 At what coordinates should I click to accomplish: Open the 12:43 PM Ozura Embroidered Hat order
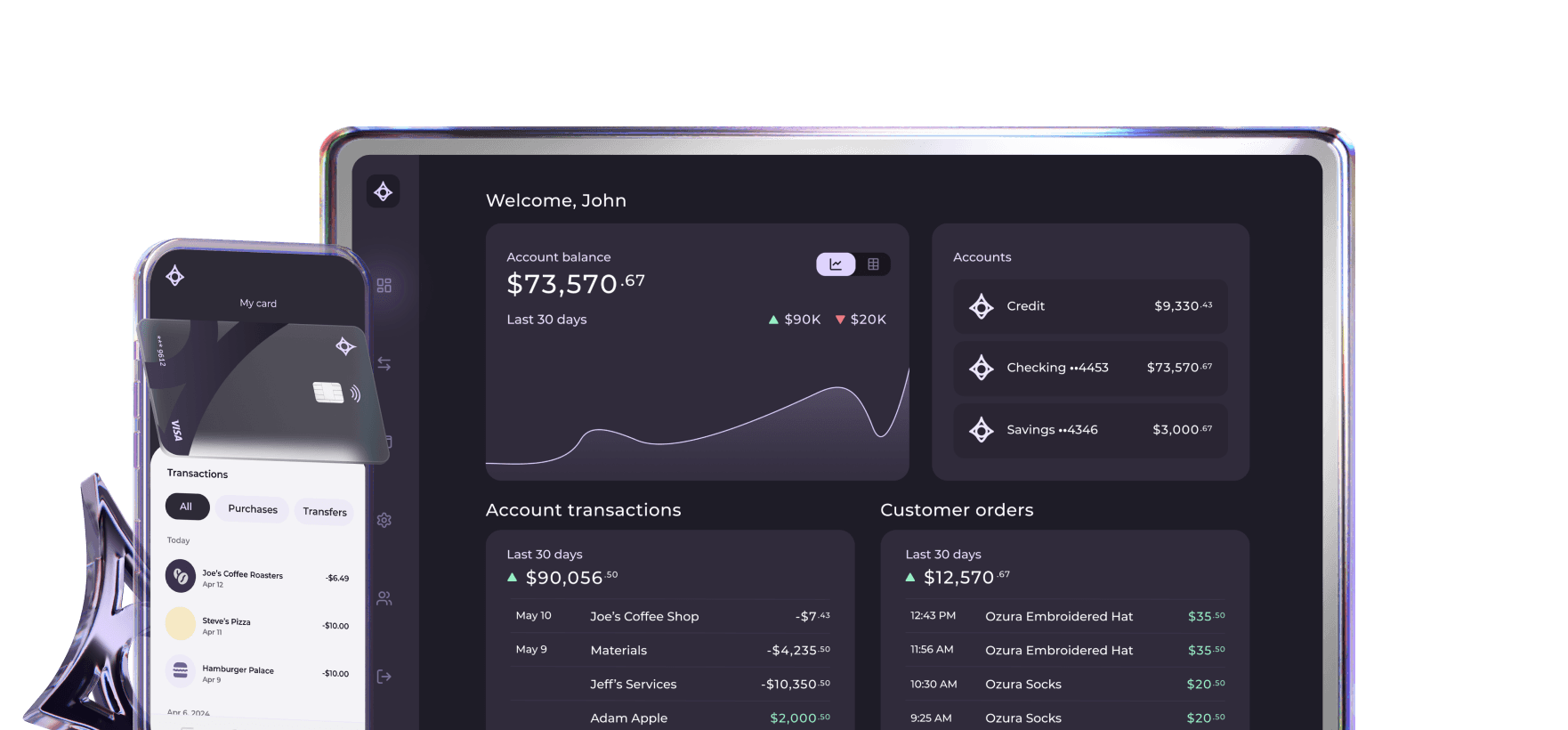tap(1066, 616)
